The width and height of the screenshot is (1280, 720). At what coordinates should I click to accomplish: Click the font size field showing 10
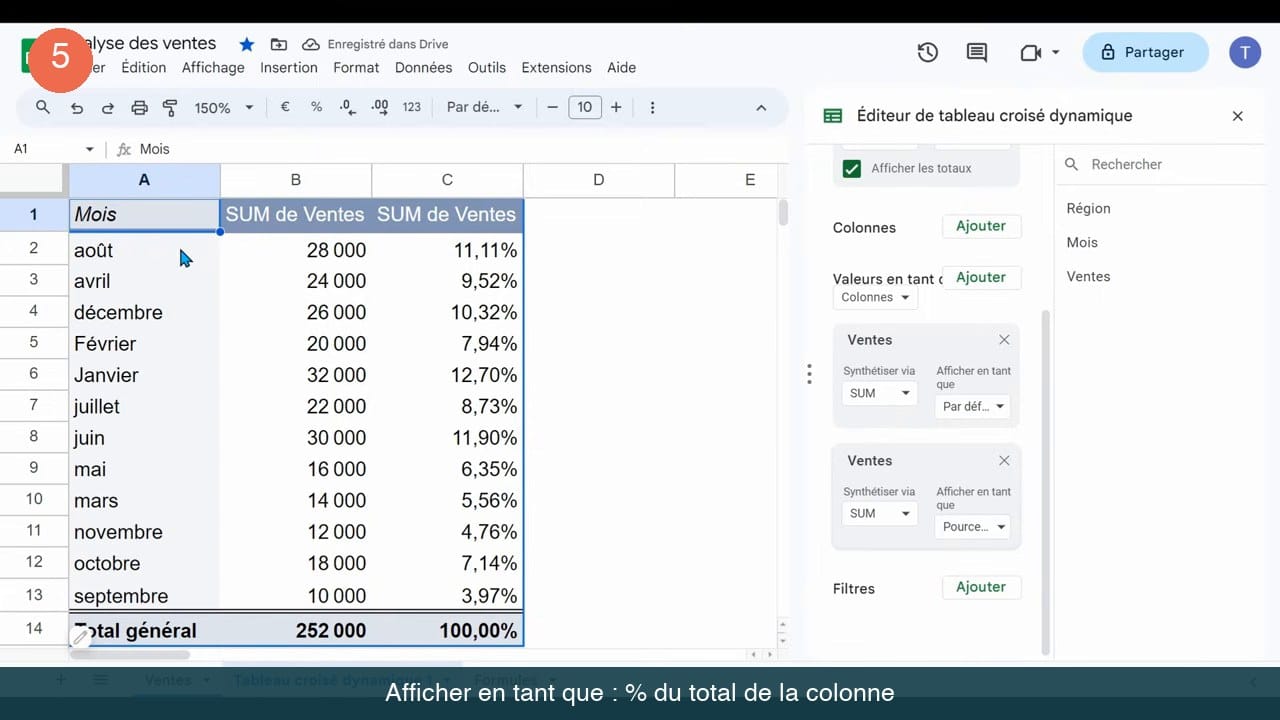click(584, 107)
